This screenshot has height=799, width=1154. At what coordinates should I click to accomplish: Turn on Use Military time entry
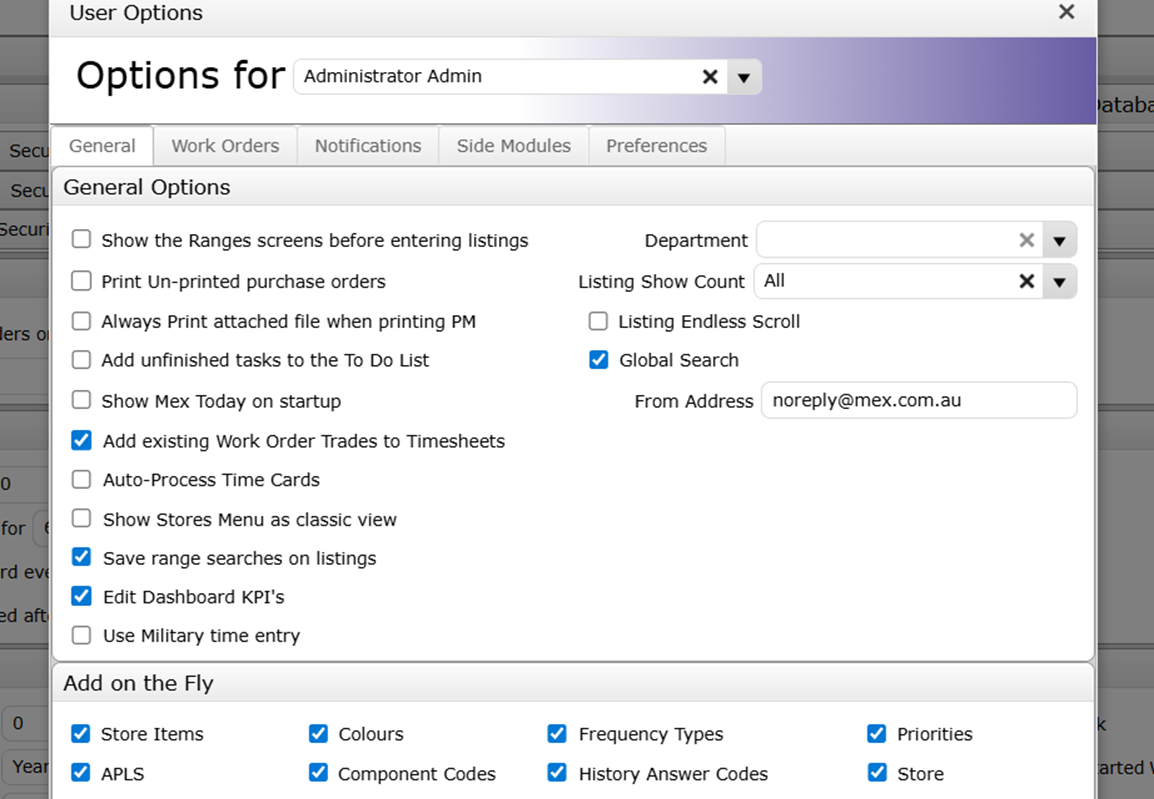pyautogui.click(x=82, y=636)
